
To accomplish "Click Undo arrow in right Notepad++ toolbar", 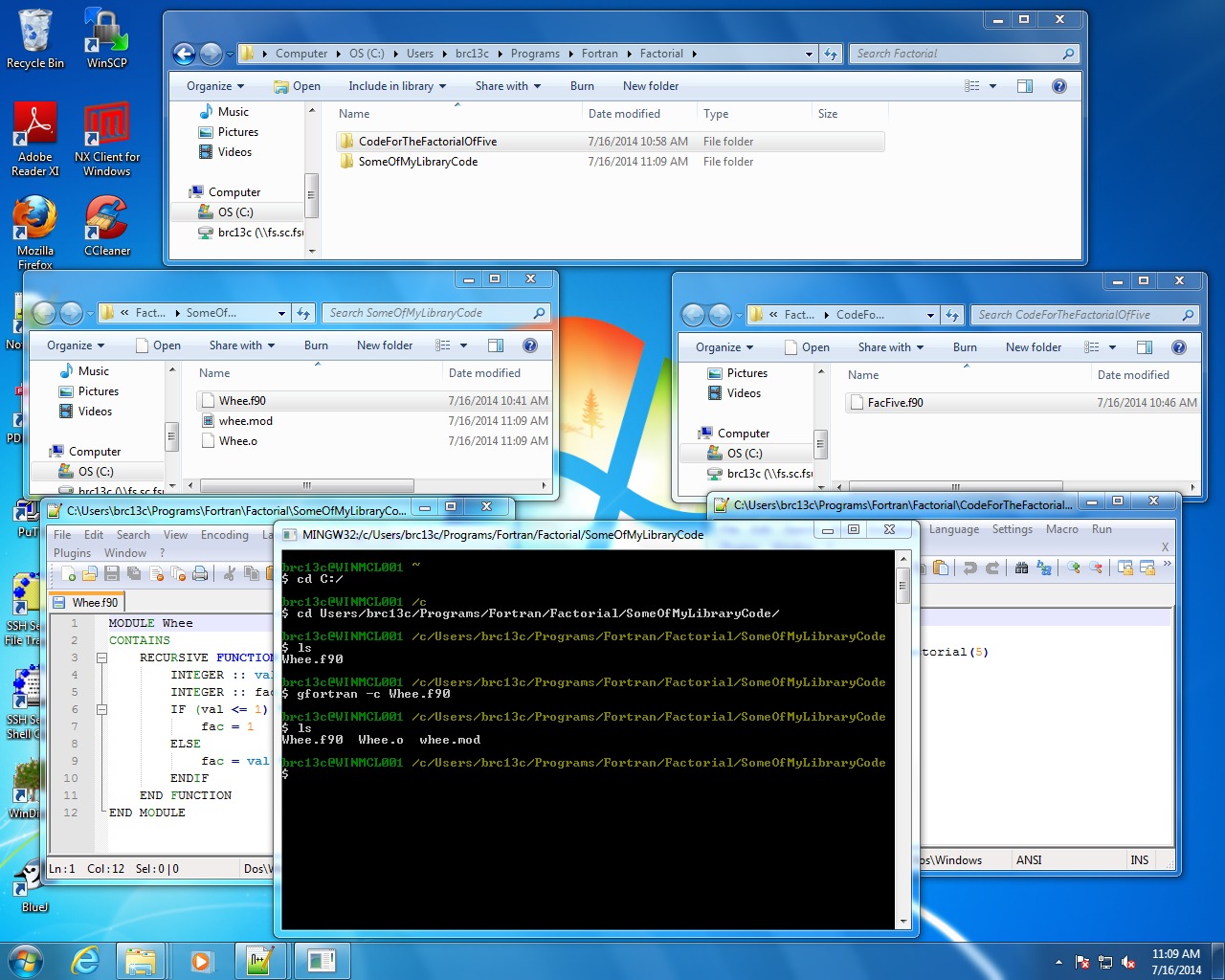I will tap(970, 568).
